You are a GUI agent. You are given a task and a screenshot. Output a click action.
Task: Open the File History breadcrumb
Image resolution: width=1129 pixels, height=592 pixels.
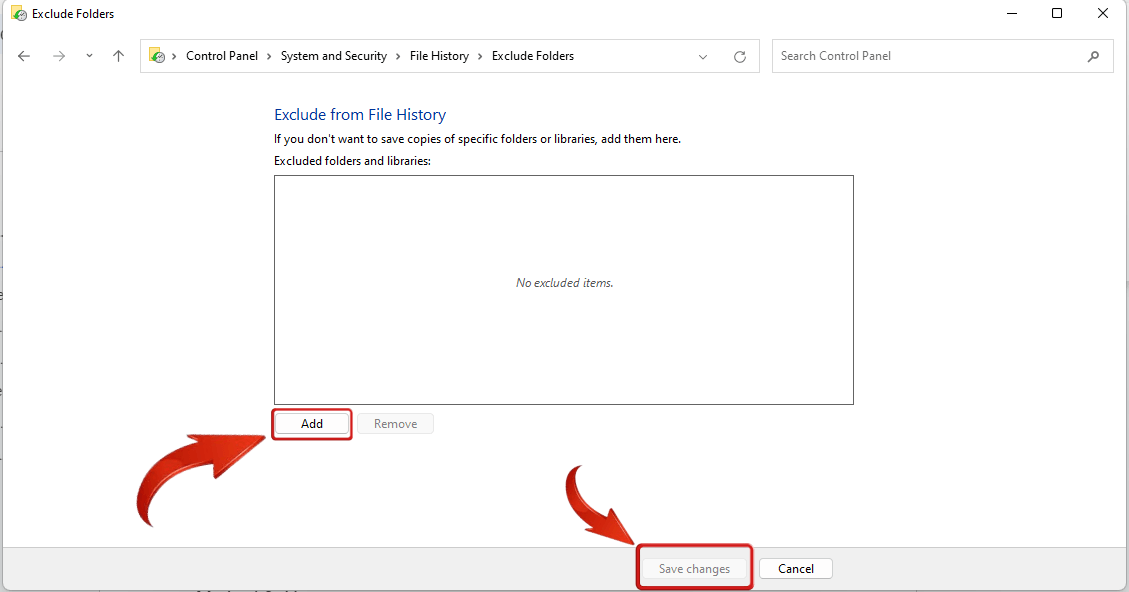[x=439, y=56]
